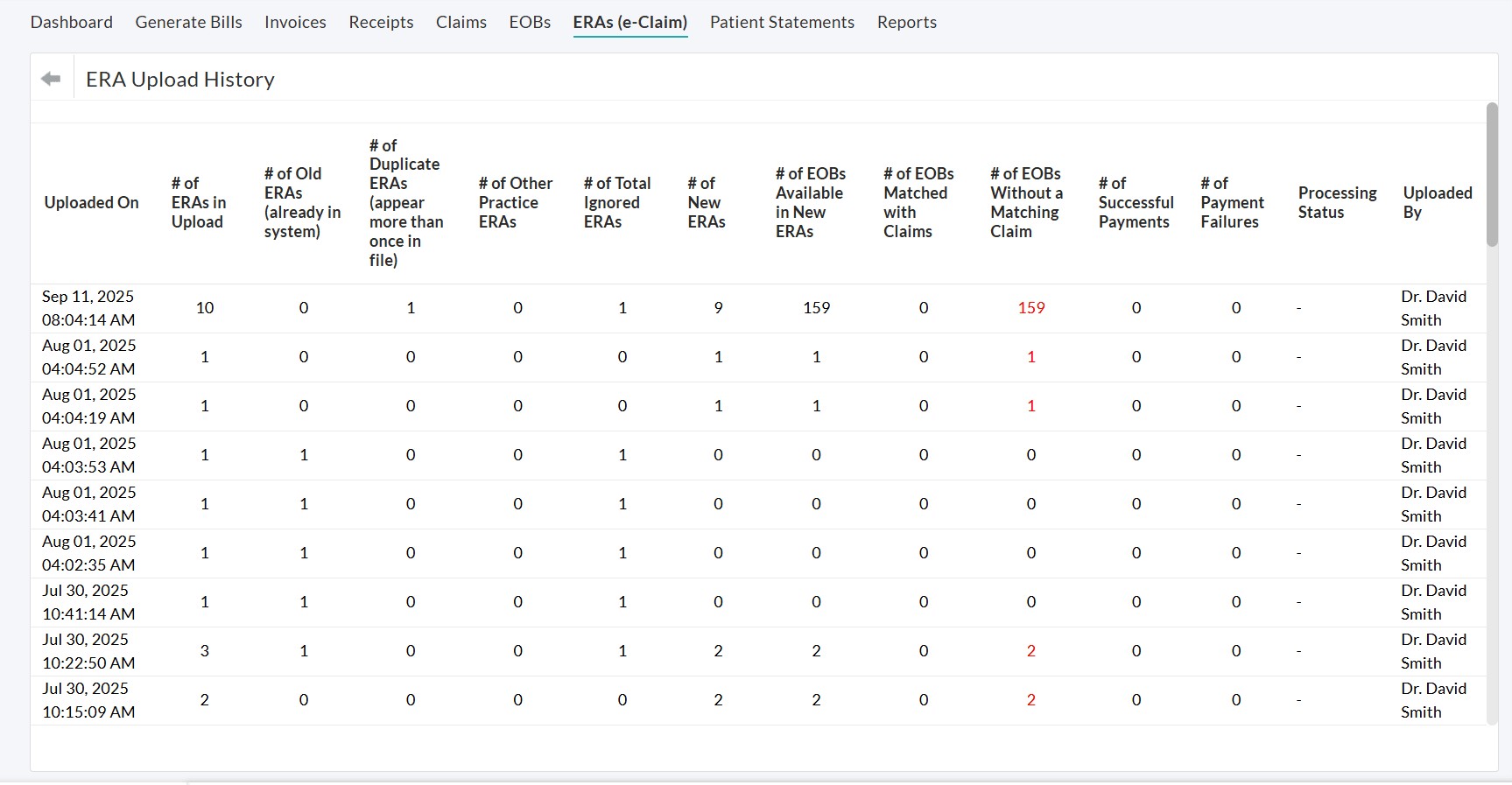Click the '# of EOBs Without a Matching Claim' header
Screen dimensions: 1512x785
point(1026,203)
